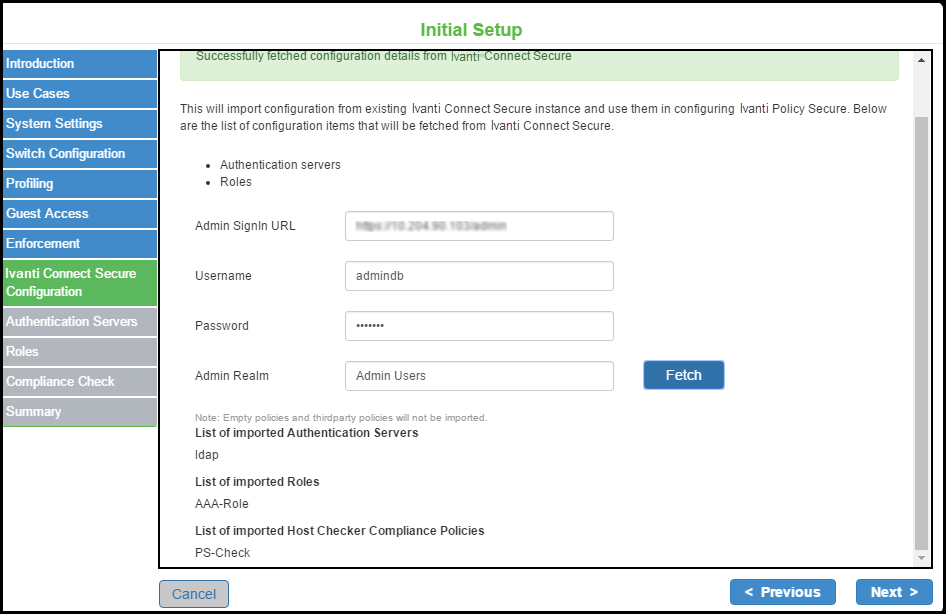946x614 pixels.
Task: Switch to Profiling step
Action: 78,184
